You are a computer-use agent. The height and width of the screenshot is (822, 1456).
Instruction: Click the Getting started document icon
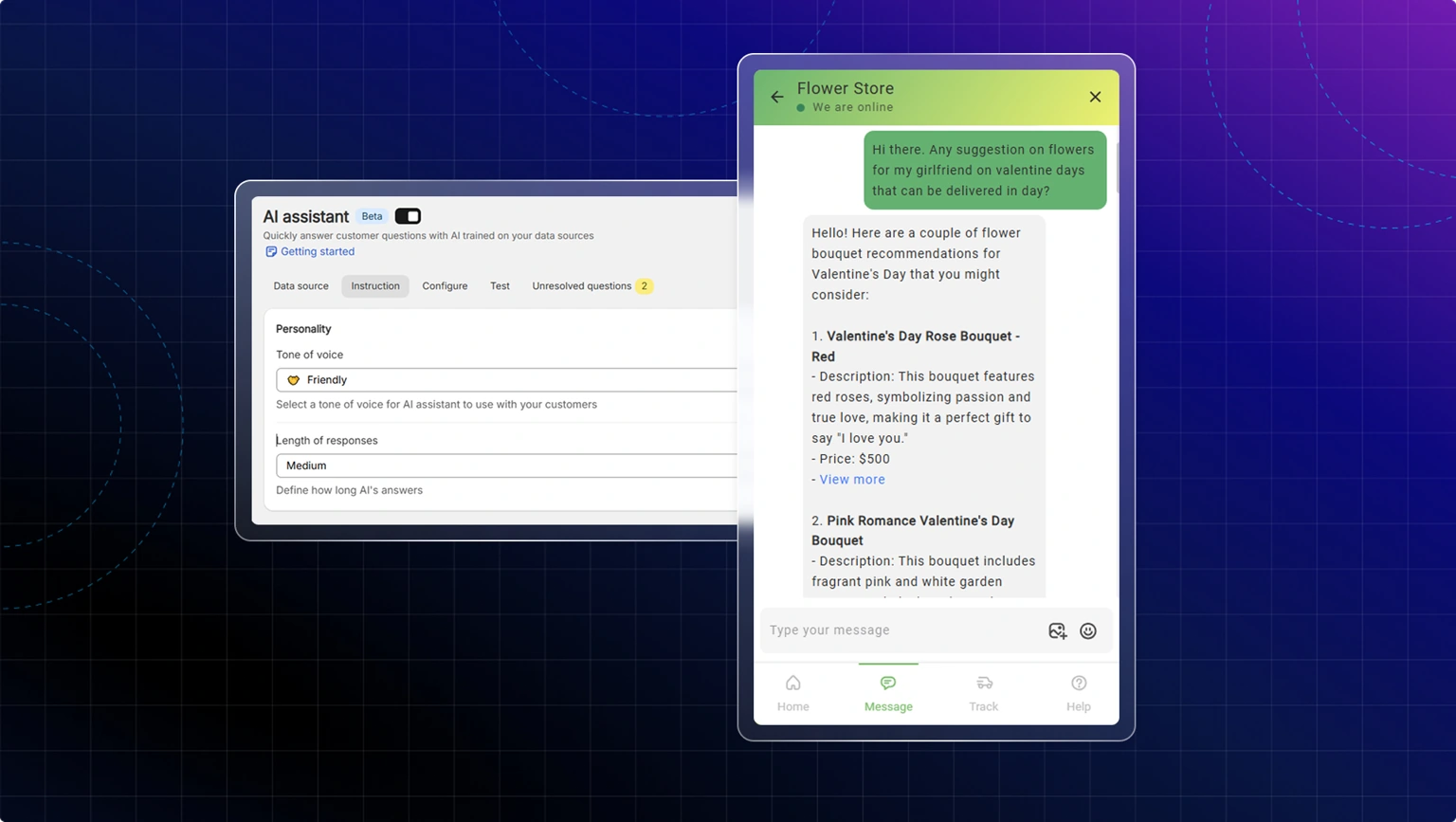click(x=271, y=252)
